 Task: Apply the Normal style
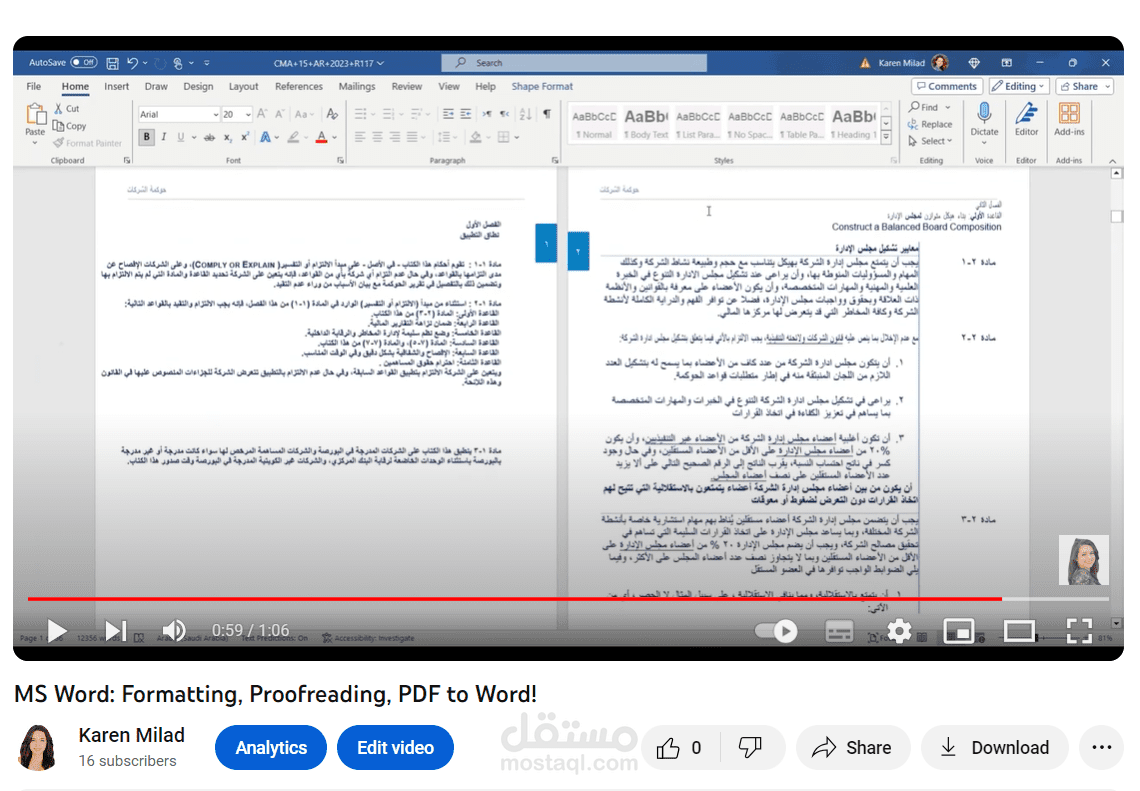[594, 124]
